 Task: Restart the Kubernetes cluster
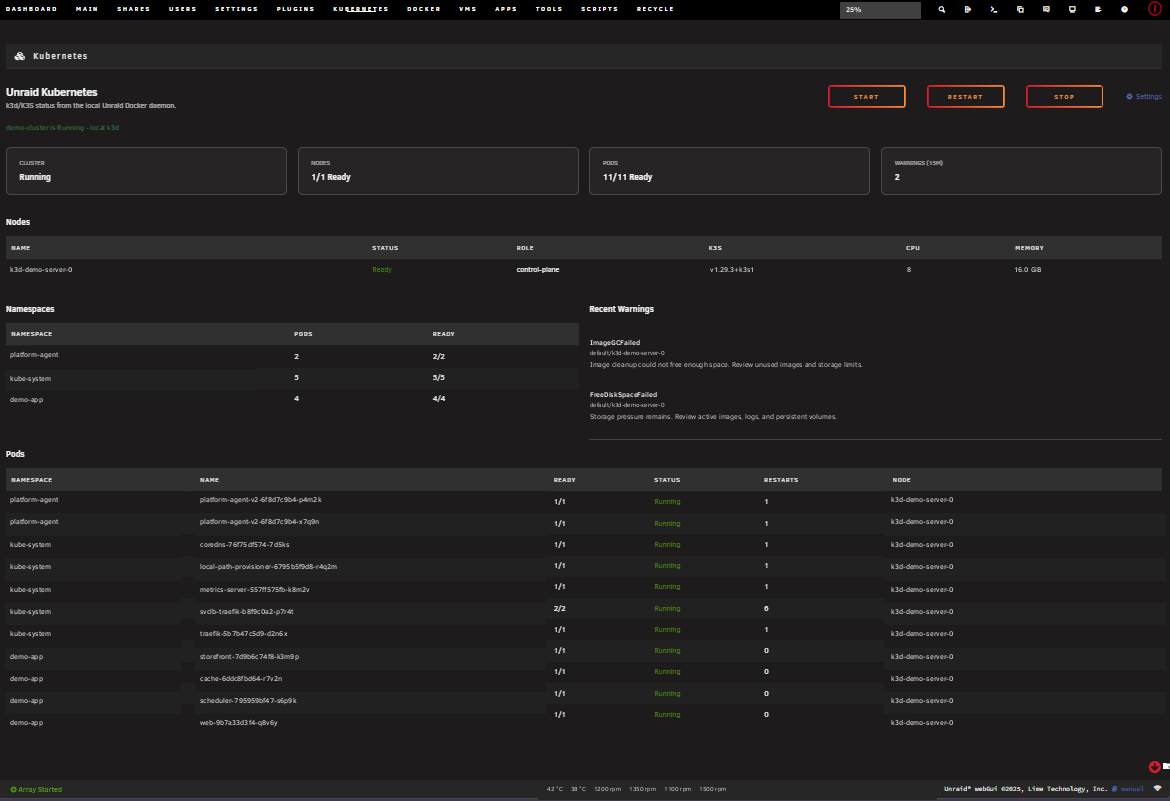(x=966, y=96)
